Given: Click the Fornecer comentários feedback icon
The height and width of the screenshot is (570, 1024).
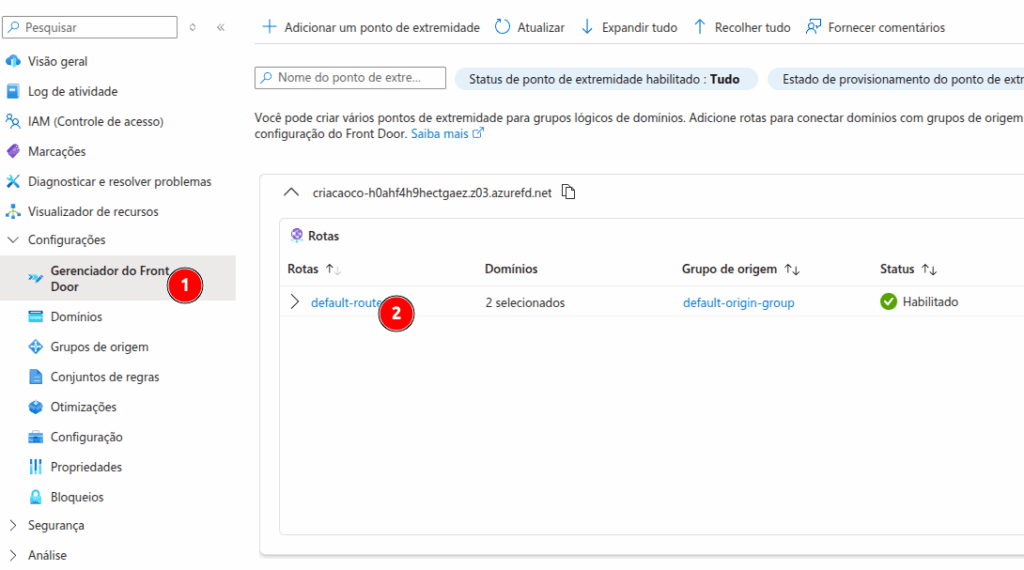Looking at the screenshot, I should tap(814, 27).
